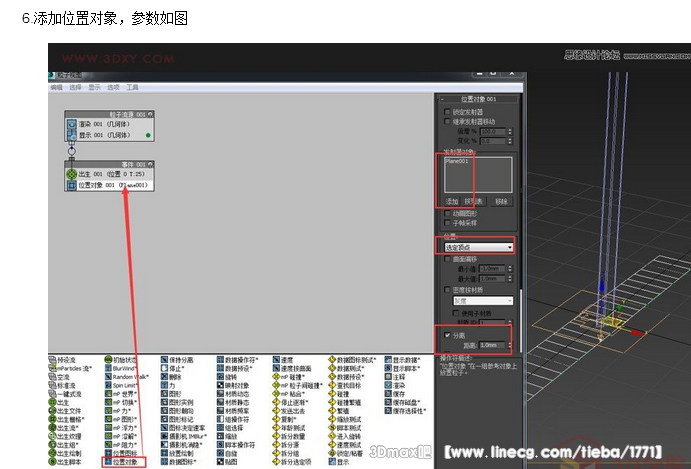This screenshot has height=469, width=691.
Task: Choose the 图形实例 operator icon
Action: tap(164, 402)
